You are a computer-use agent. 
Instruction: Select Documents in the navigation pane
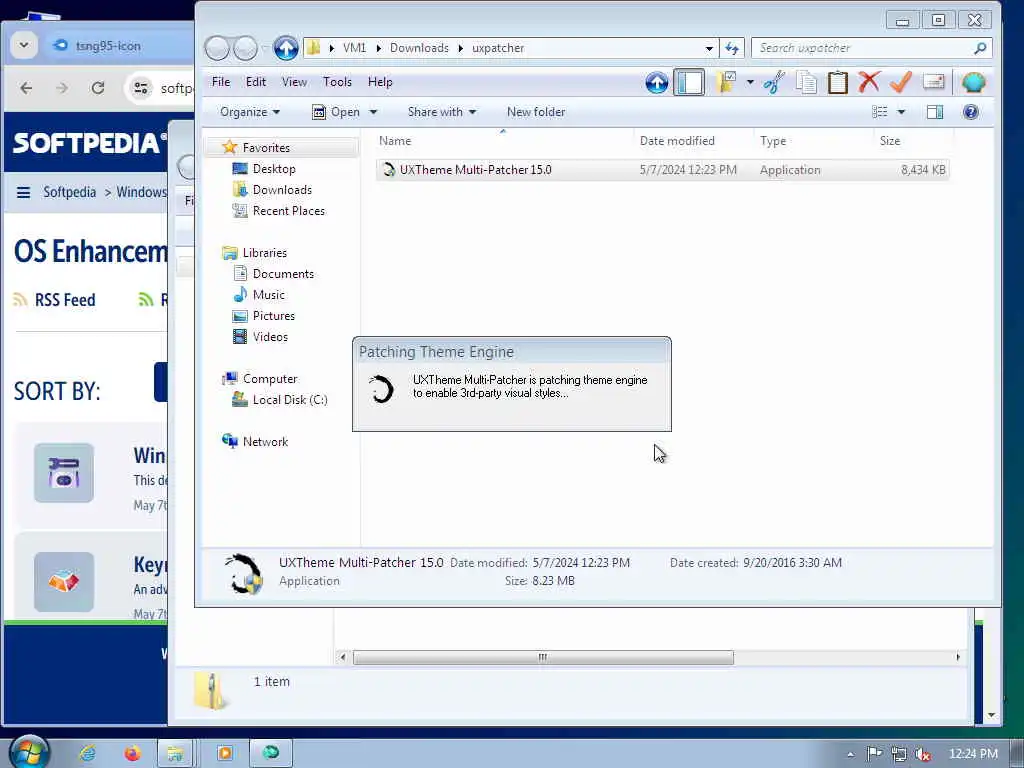pos(283,274)
